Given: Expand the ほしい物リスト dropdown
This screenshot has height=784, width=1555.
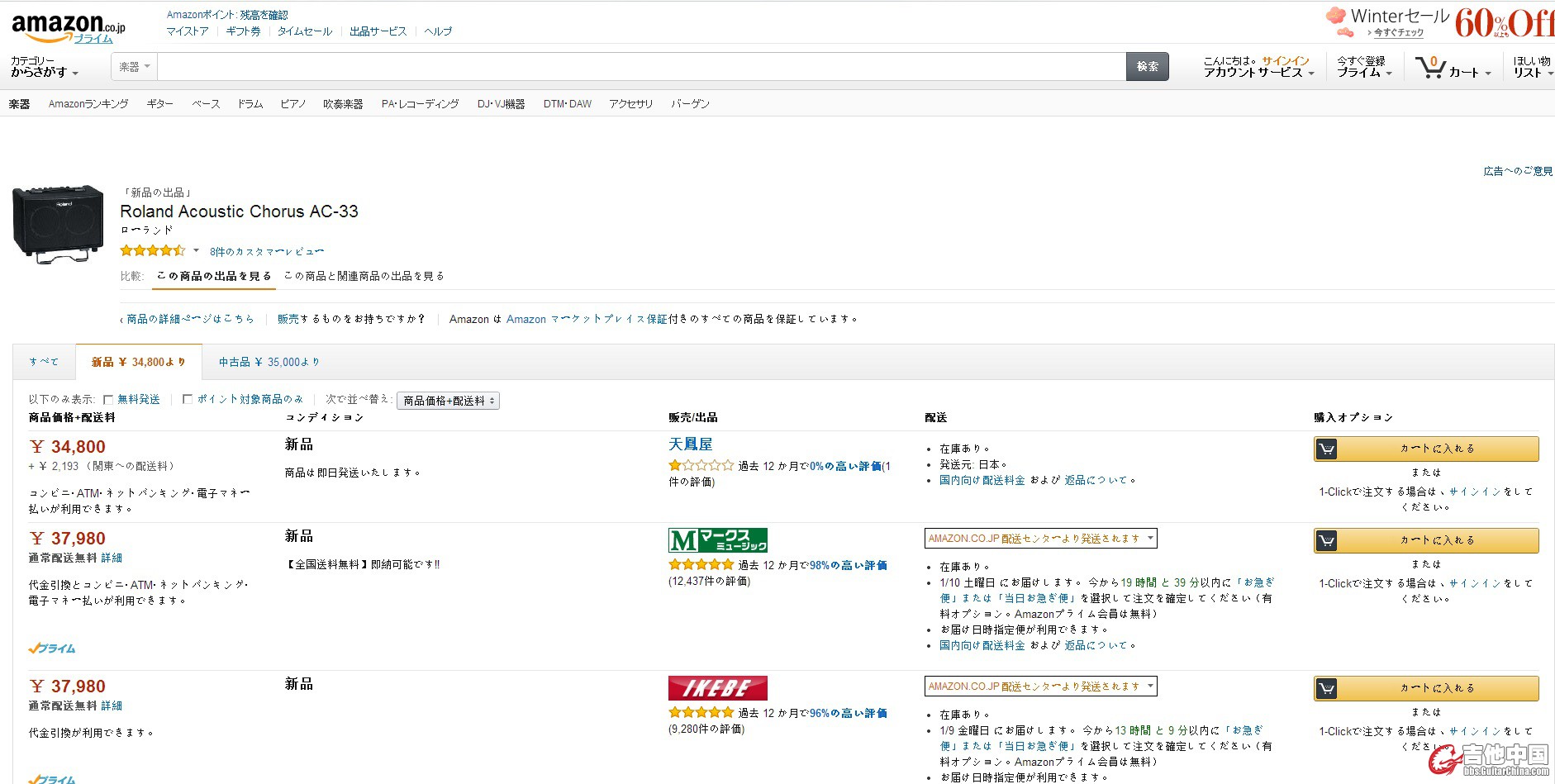Looking at the screenshot, I should [1533, 67].
